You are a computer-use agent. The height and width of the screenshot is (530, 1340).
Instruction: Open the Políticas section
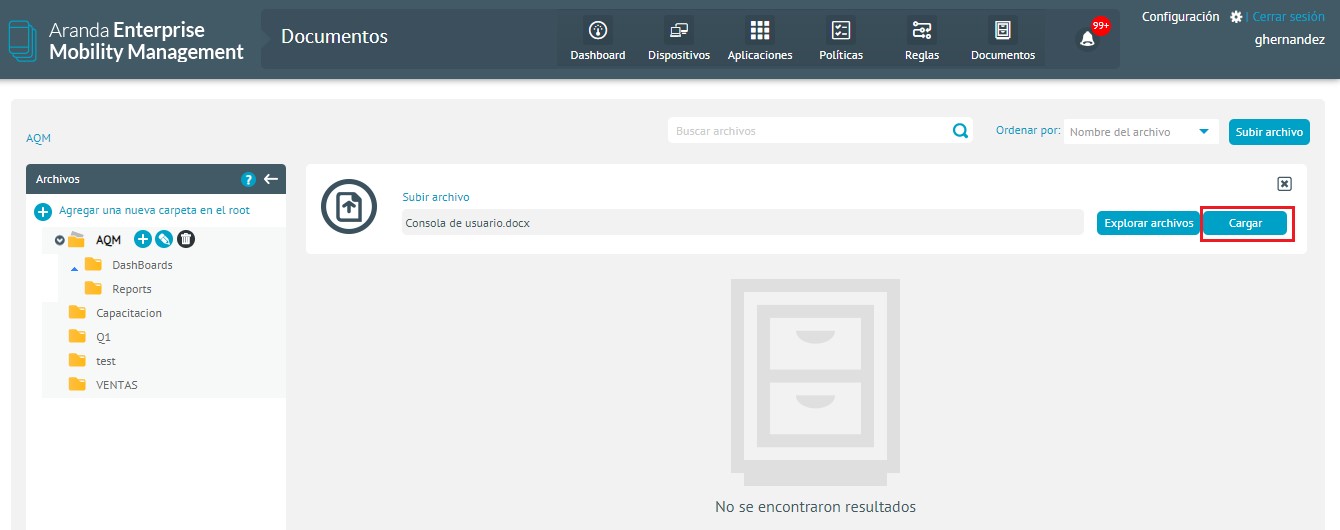[x=841, y=40]
